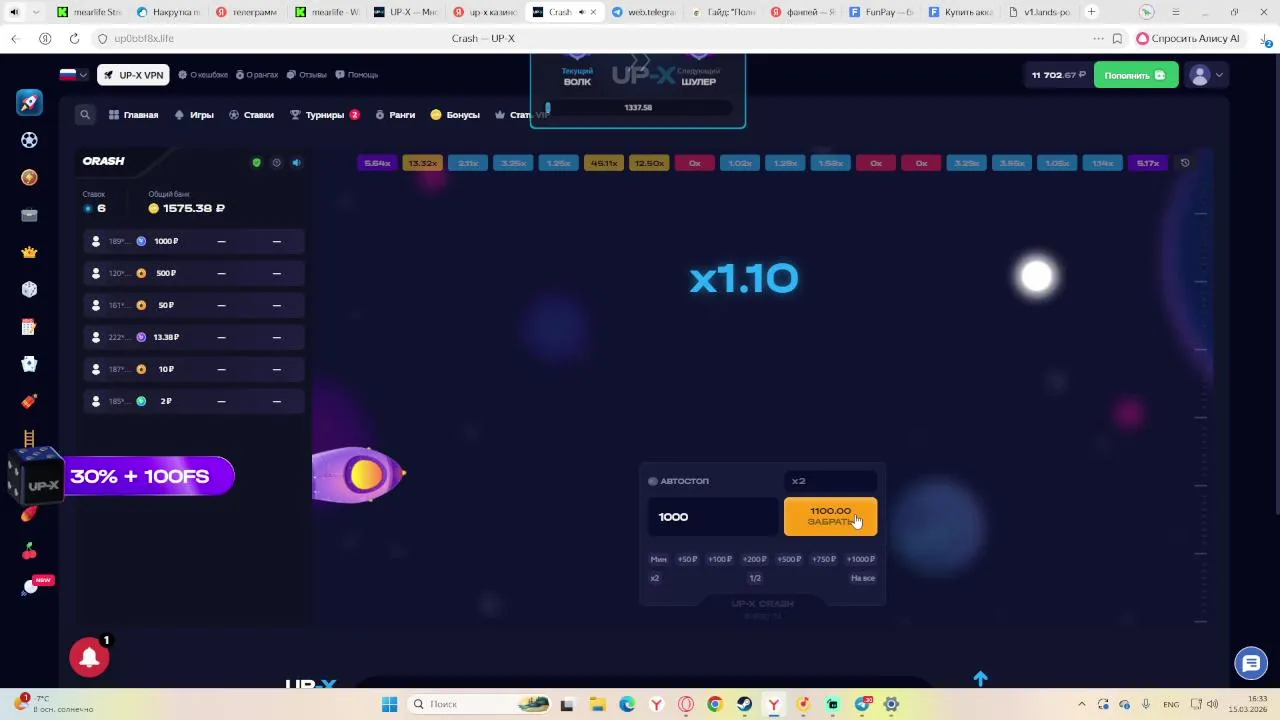Show hidden system tray icons
1280x720 pixels.
(x=1083, y=704)
